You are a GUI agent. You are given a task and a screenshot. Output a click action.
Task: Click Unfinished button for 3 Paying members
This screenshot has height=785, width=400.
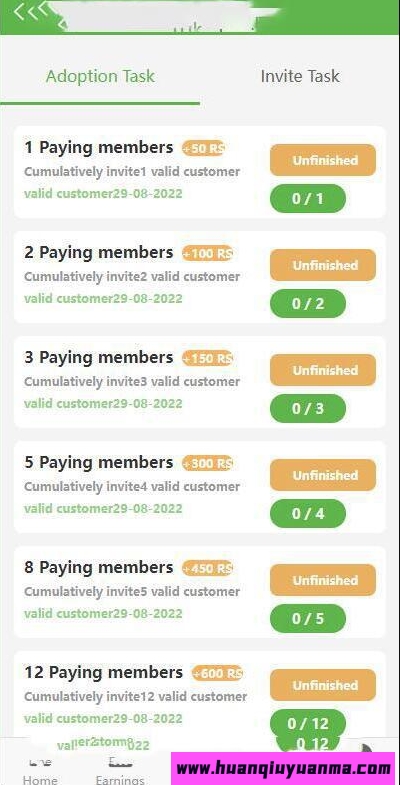[323, 370]
